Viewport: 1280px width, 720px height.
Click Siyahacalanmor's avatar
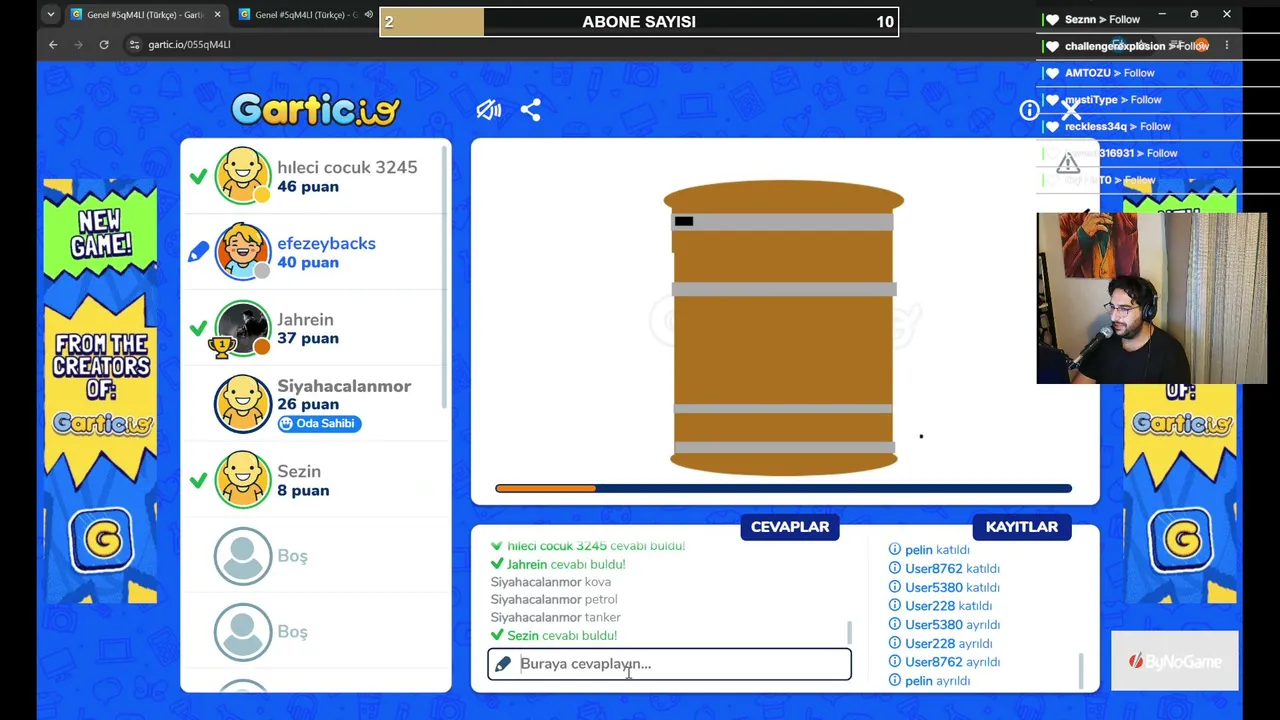coord(243,404)
